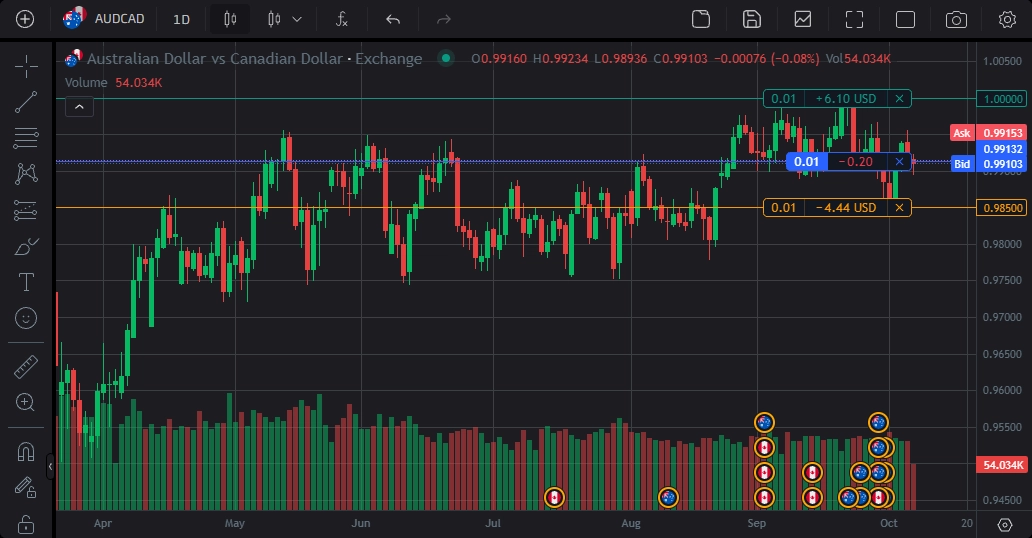The image size is (1032, 538).
Task: Click the stop loss 0.01 quantity label
Action: (x=784, y=208)
